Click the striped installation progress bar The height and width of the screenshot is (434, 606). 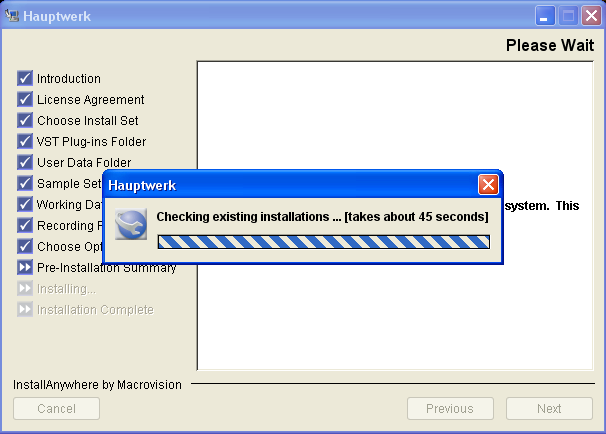point(324,242)
